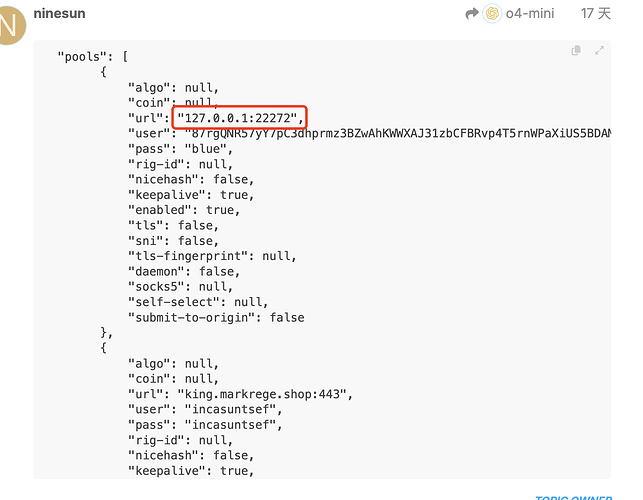Expand the code block to fullscreen
Screen dimensions: 643x500
point(600,50)
